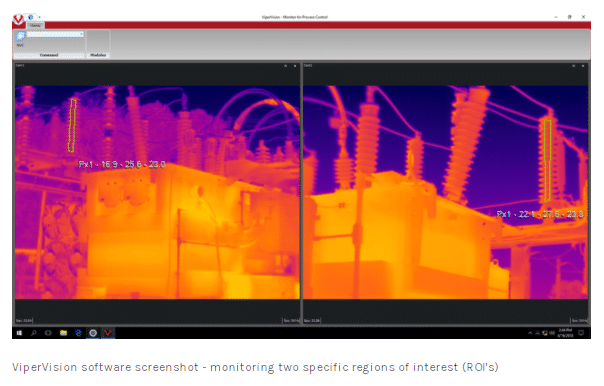Viewport: 604px width, 386px height.
Task: Click the Px1 temperature label in left view
Action: [x=122, y=164]
